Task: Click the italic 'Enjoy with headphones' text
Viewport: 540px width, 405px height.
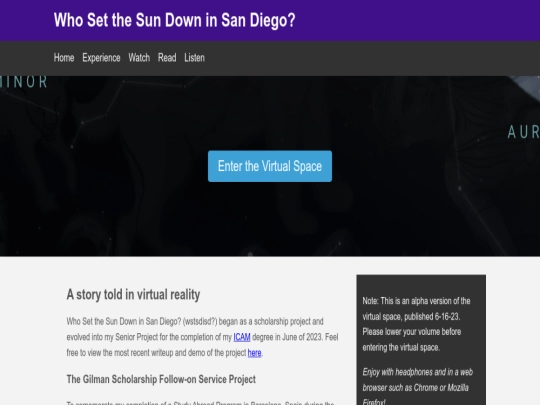Action: coord(417,387)
